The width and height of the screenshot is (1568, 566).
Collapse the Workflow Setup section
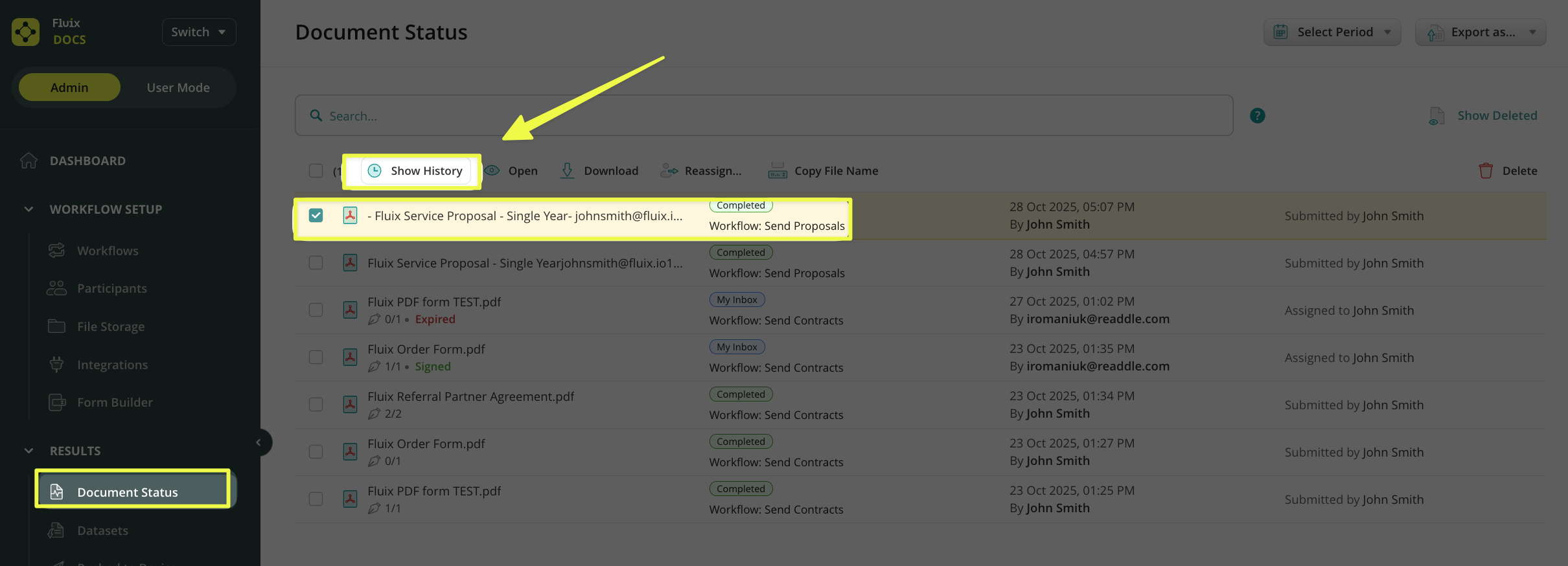coord(29,209)
